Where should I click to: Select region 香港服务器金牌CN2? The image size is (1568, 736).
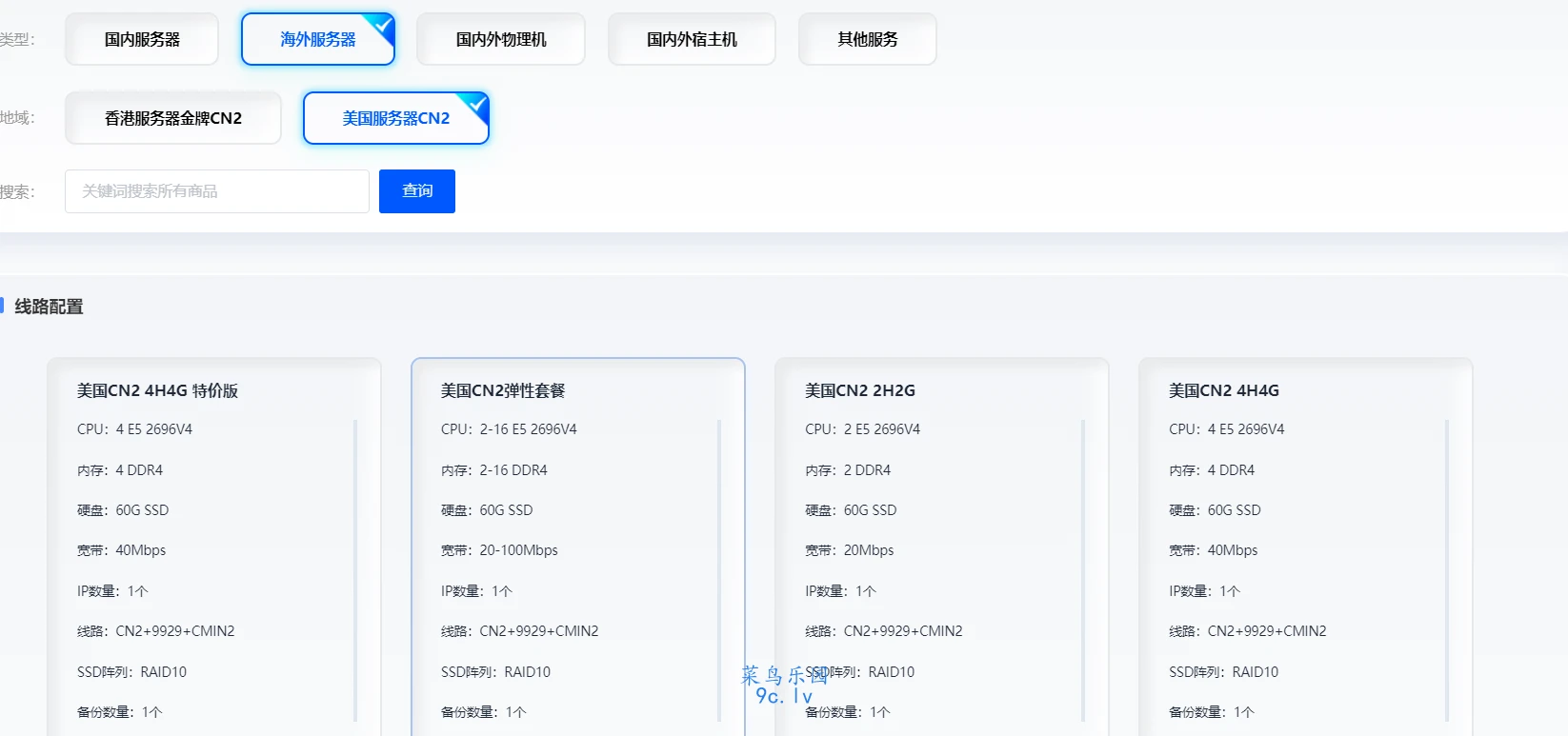tap(173, 118)
